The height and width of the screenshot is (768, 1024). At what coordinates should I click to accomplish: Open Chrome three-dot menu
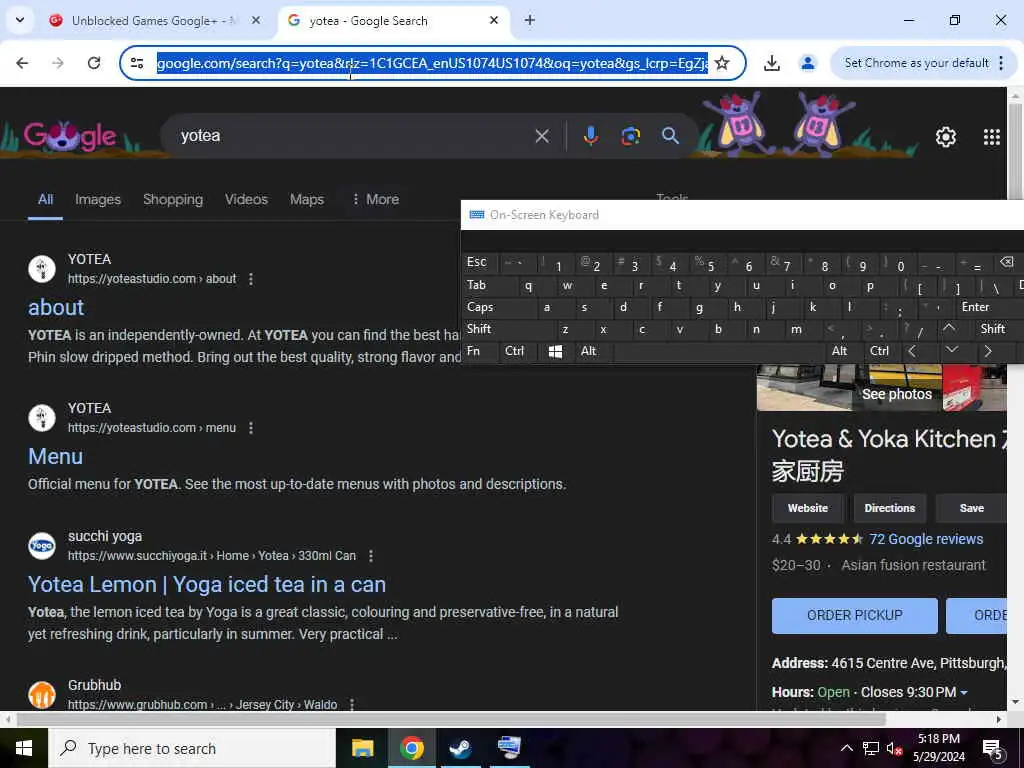[1001, 63]
